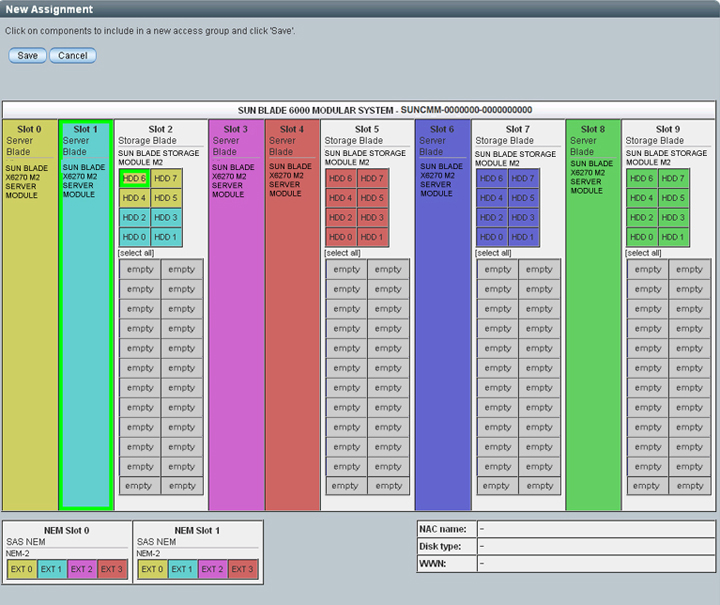Click select all under Slot 9 disks

point(643,253)
